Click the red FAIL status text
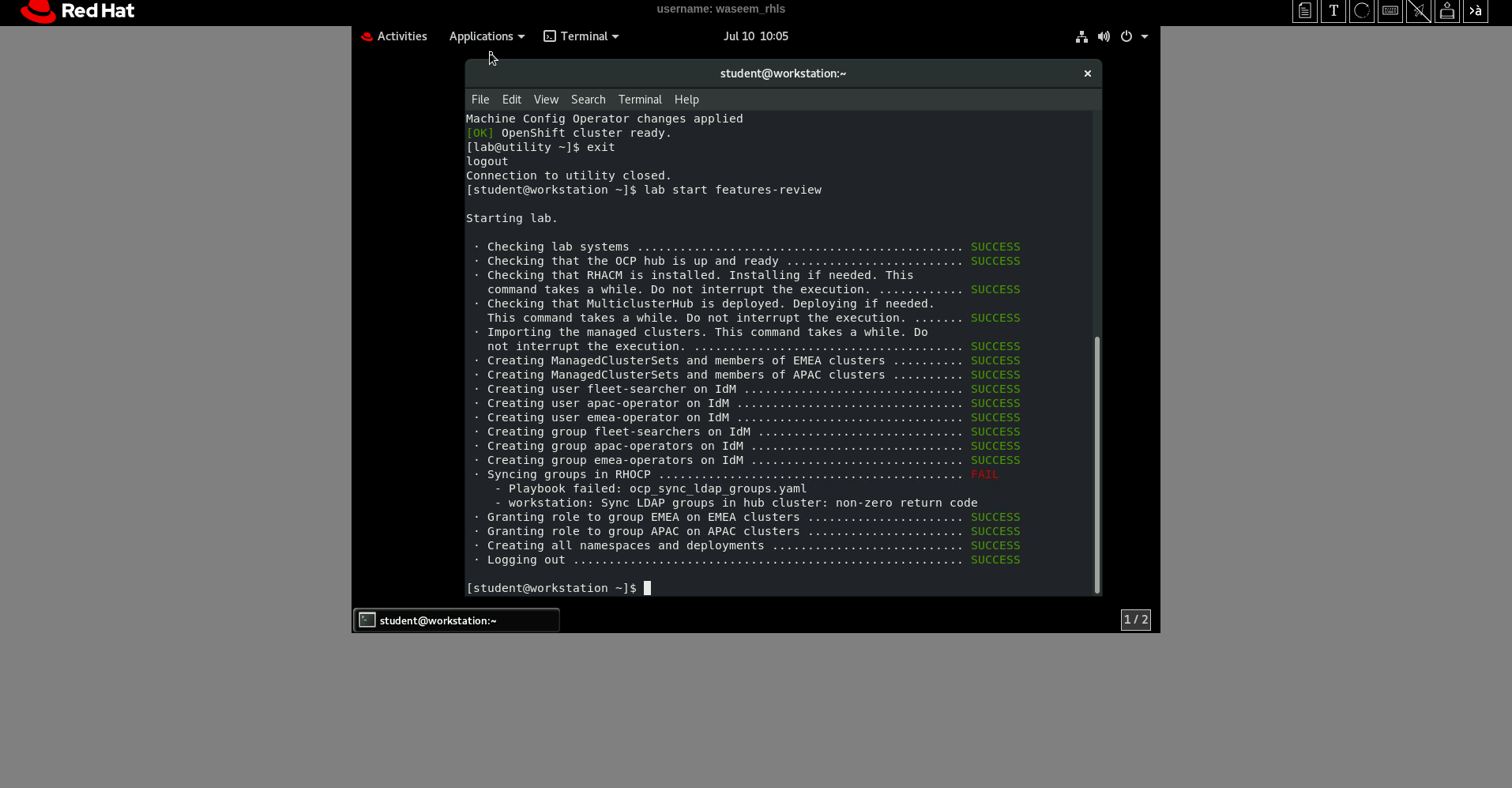 coord(984,474)
